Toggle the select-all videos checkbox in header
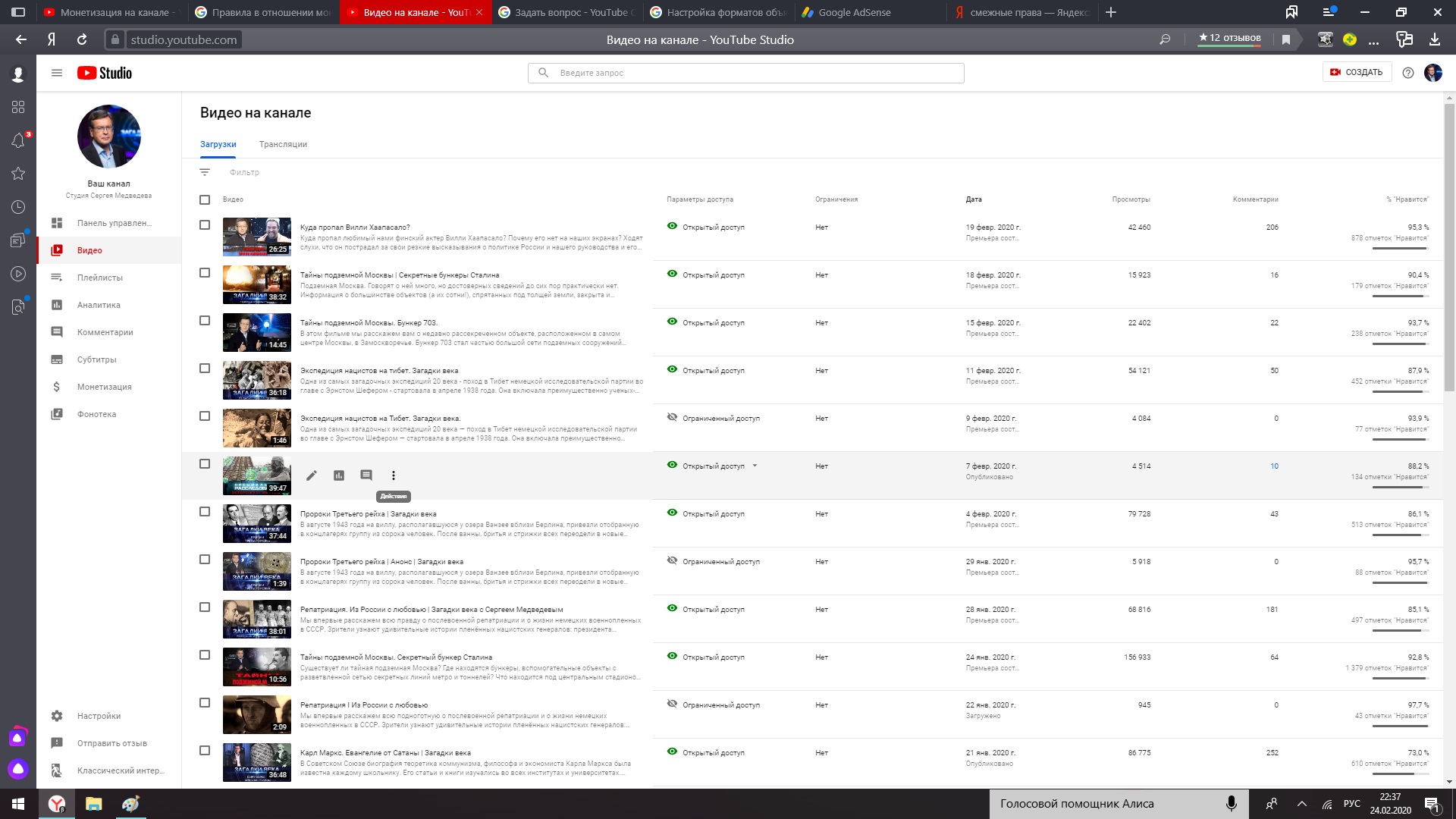Viewport: 1456px width, 819px height. 205,199
